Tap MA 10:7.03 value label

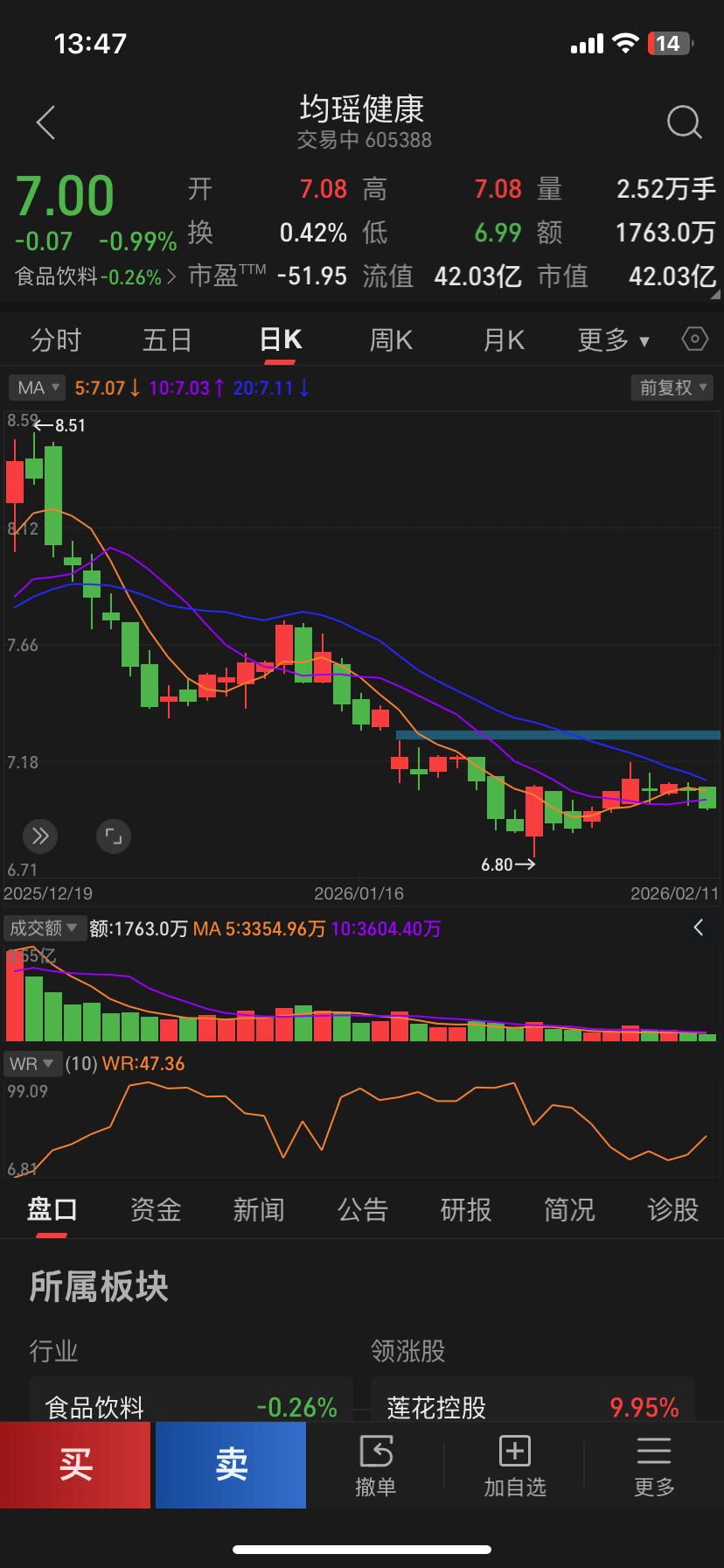(x=186, y=388)
